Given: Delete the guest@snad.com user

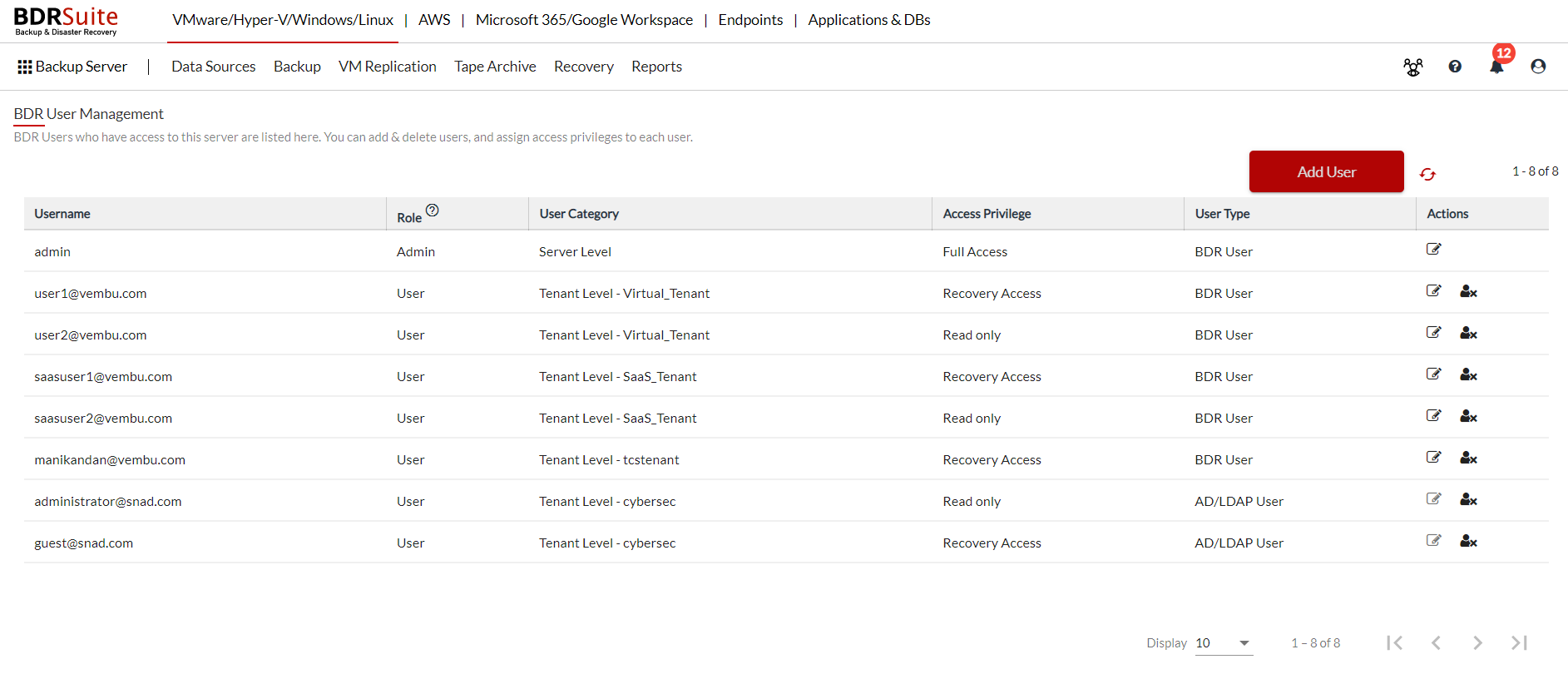Looking at the screenshot, I should 1468,541.
